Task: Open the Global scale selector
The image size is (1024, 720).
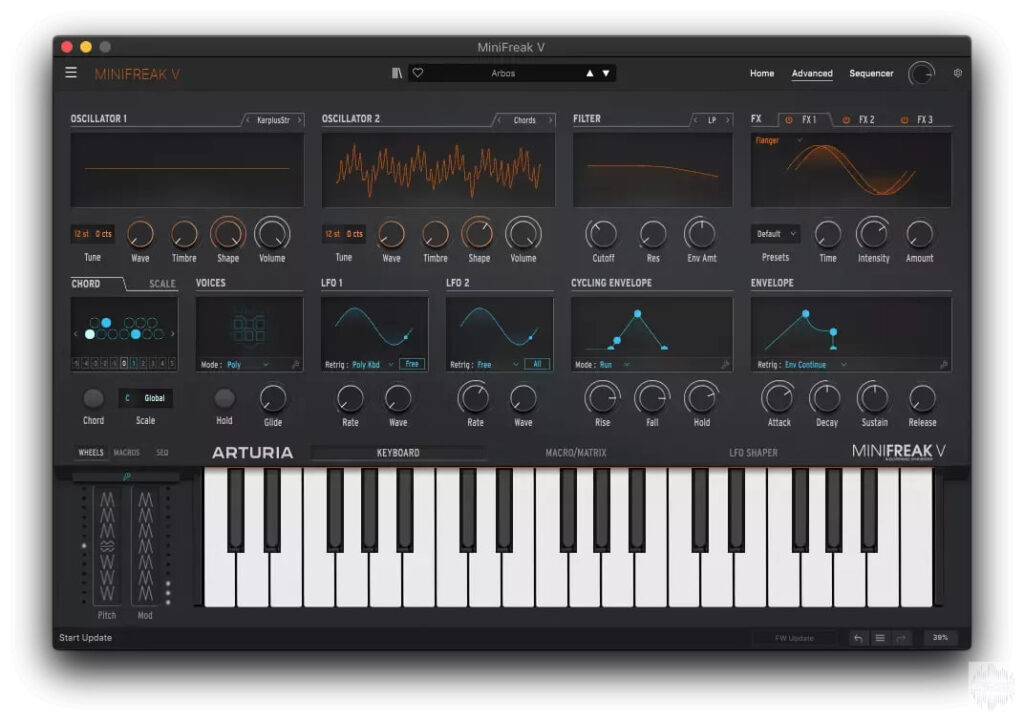Action: [x=154, y=398]
